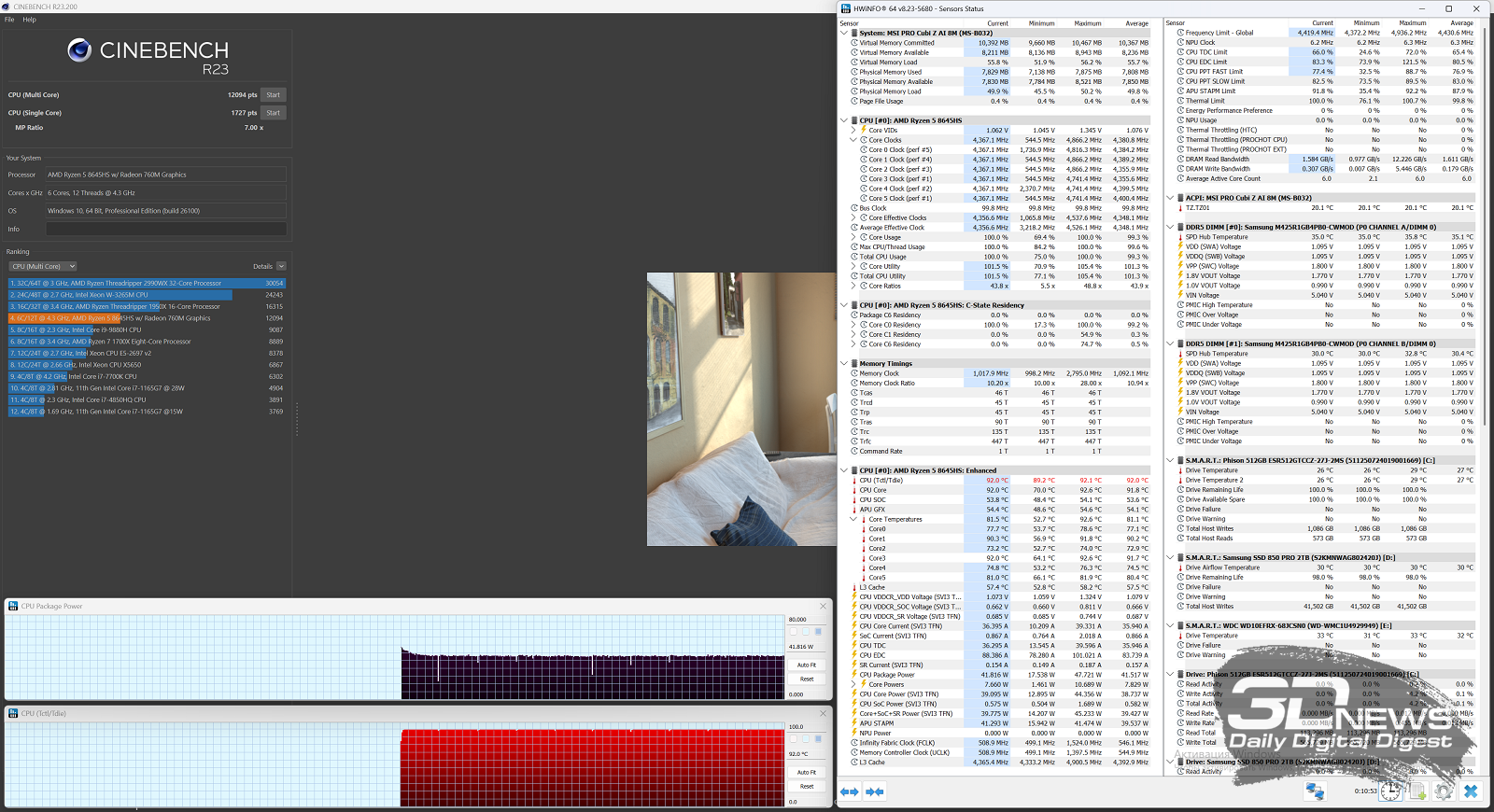1494x812 pixels.
Task: Select light blue swatch in CPU (Tctl/Tdie) graph
Action: (806, 738)
